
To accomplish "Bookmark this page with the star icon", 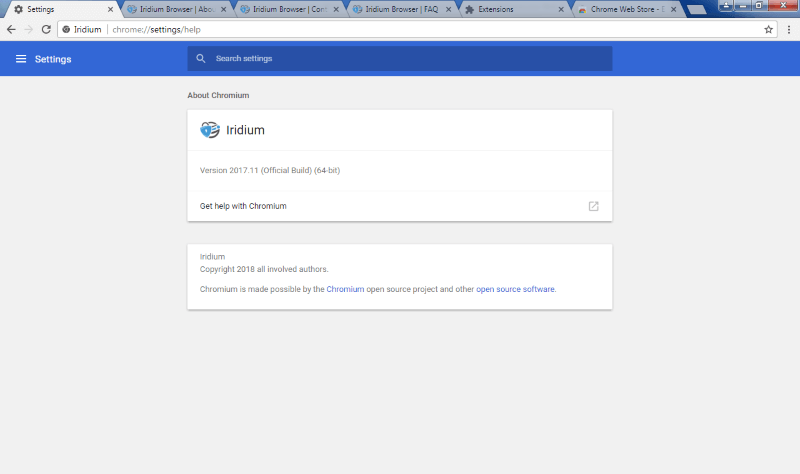I will coord(768,30).
